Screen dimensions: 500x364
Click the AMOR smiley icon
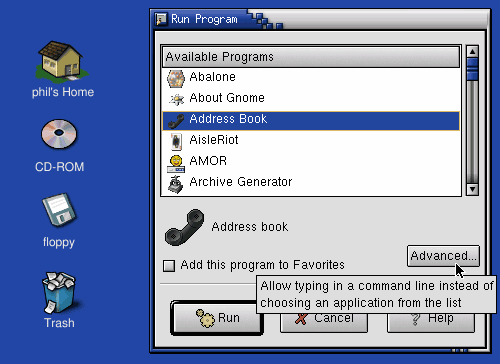point(176,164)
